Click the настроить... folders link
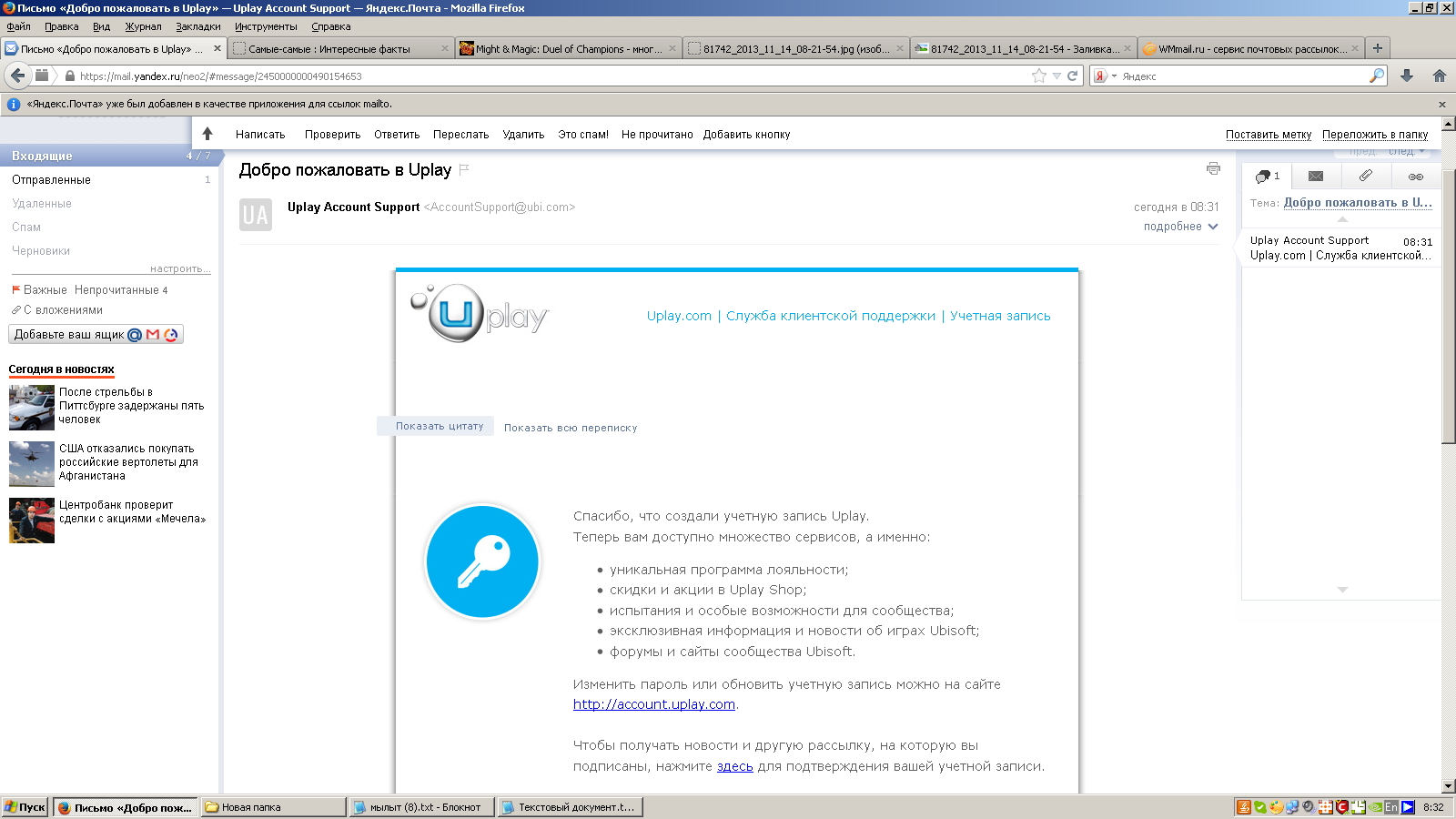 tap(180, 268)
